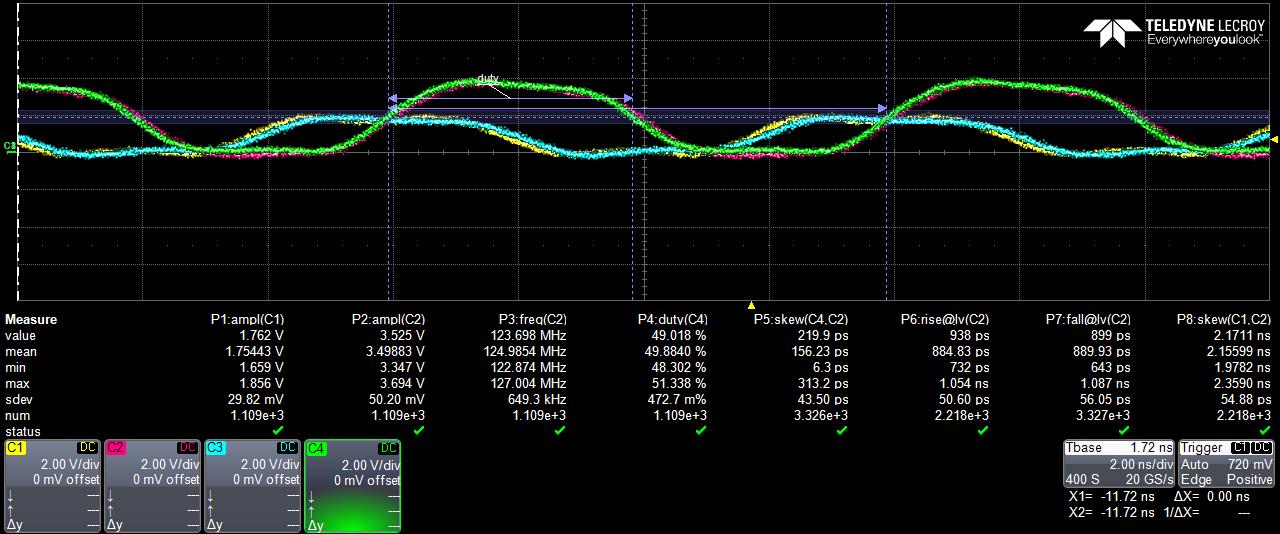Click the P2:ampl(C2) status checkmark
The height and width of the screenshot is (534, 1280).
pos(419,430)
